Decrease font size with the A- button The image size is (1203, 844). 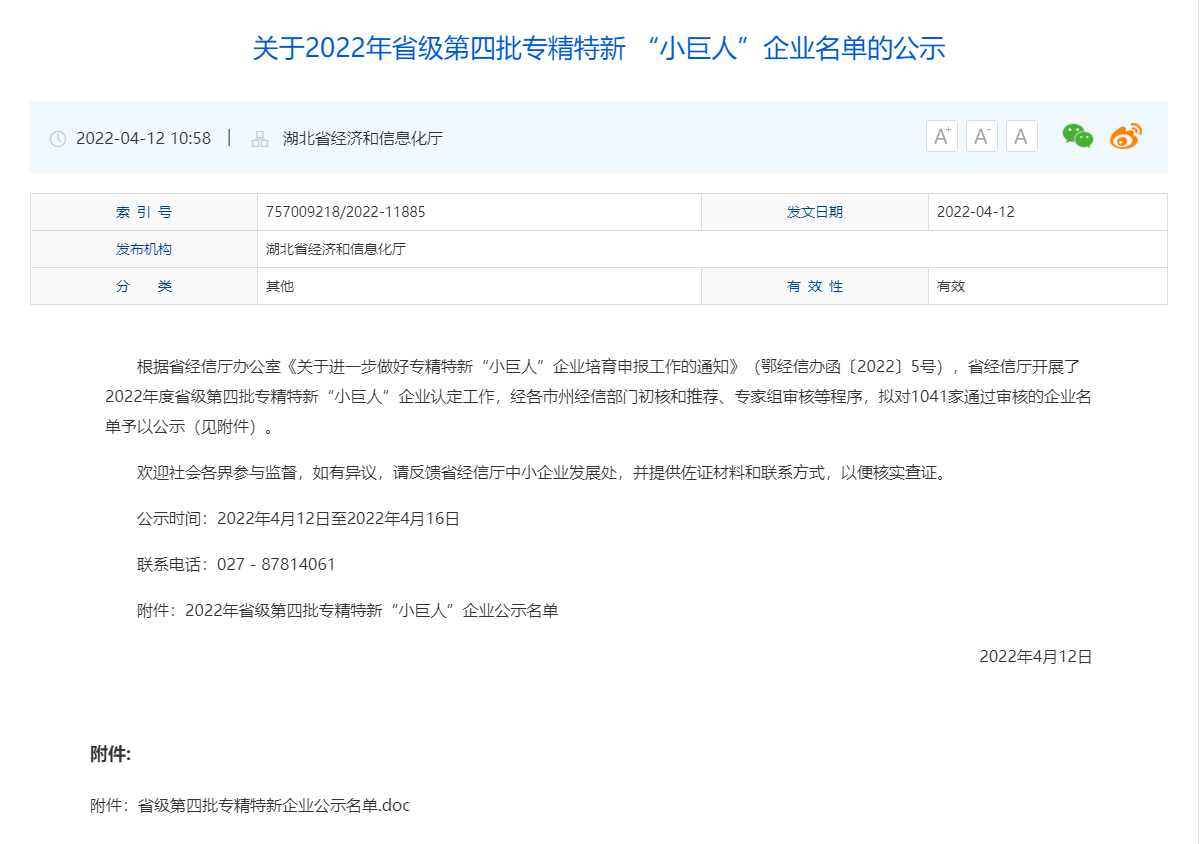(x=981, y=137)
